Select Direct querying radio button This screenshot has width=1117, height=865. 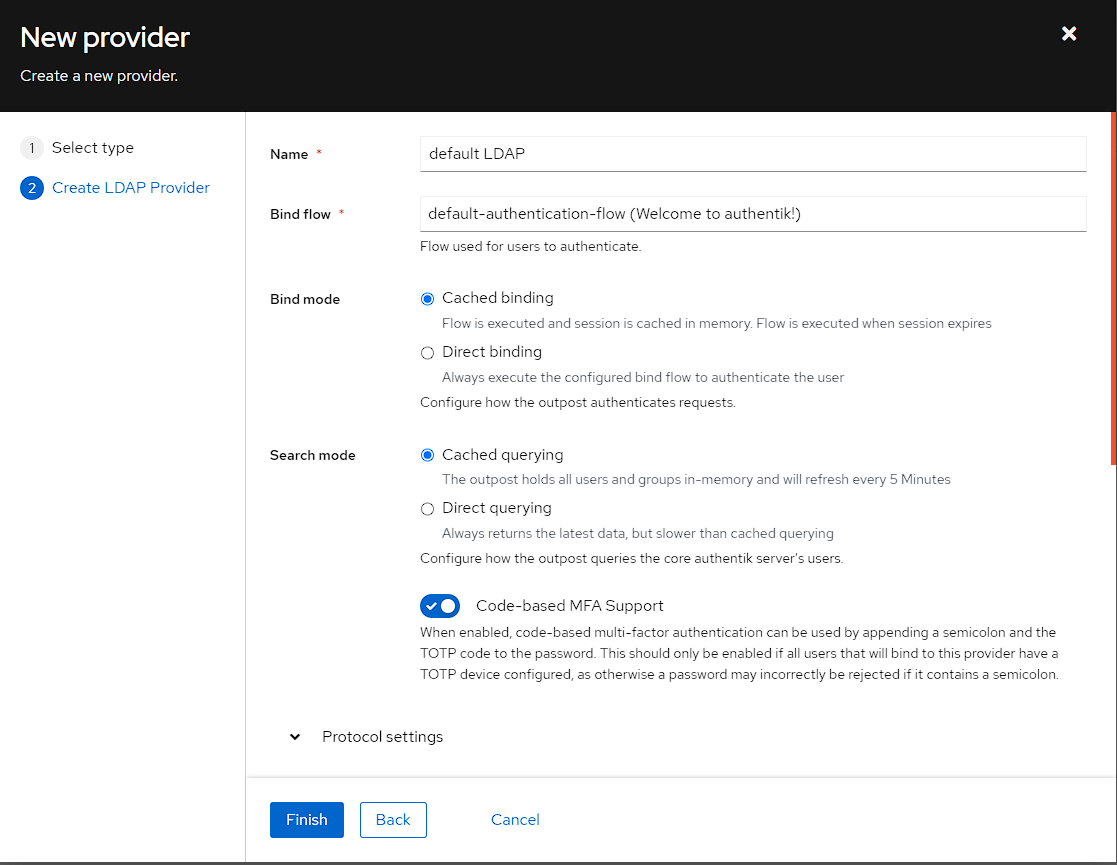tap(428, 509)
